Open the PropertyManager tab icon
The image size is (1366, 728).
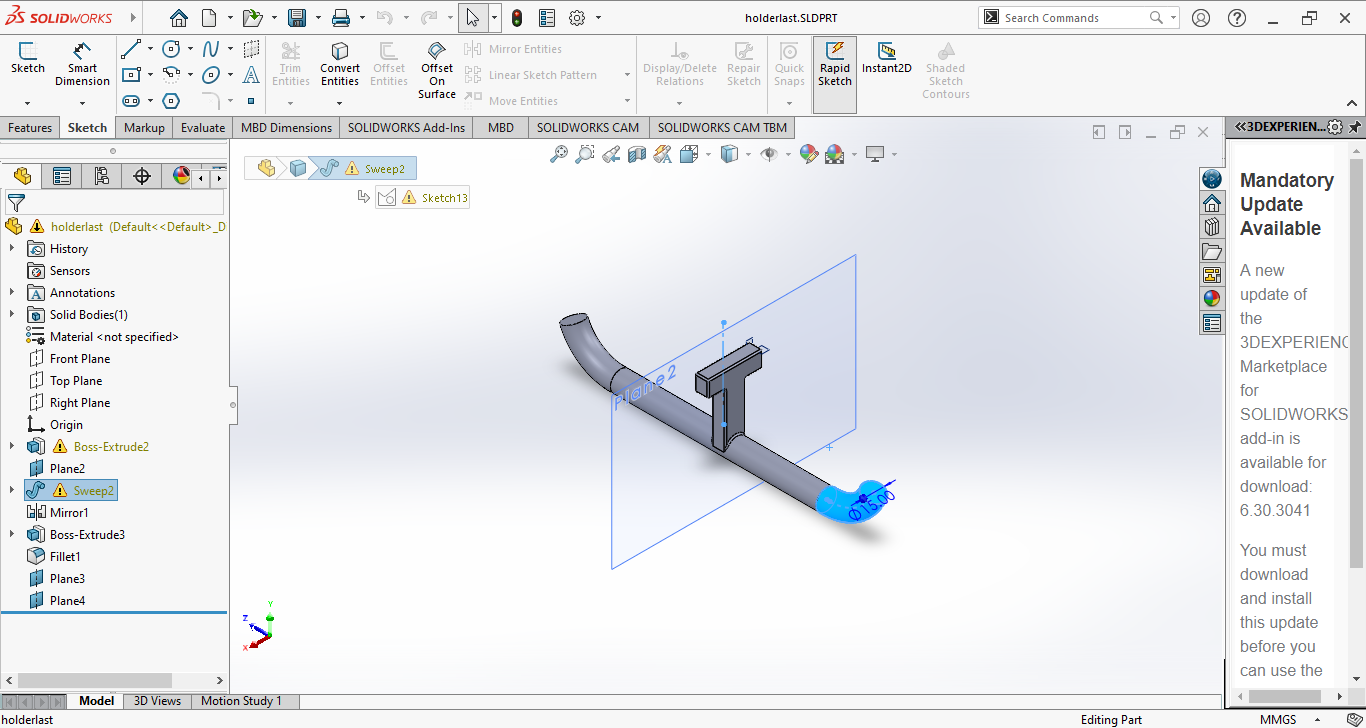[62, 177]
